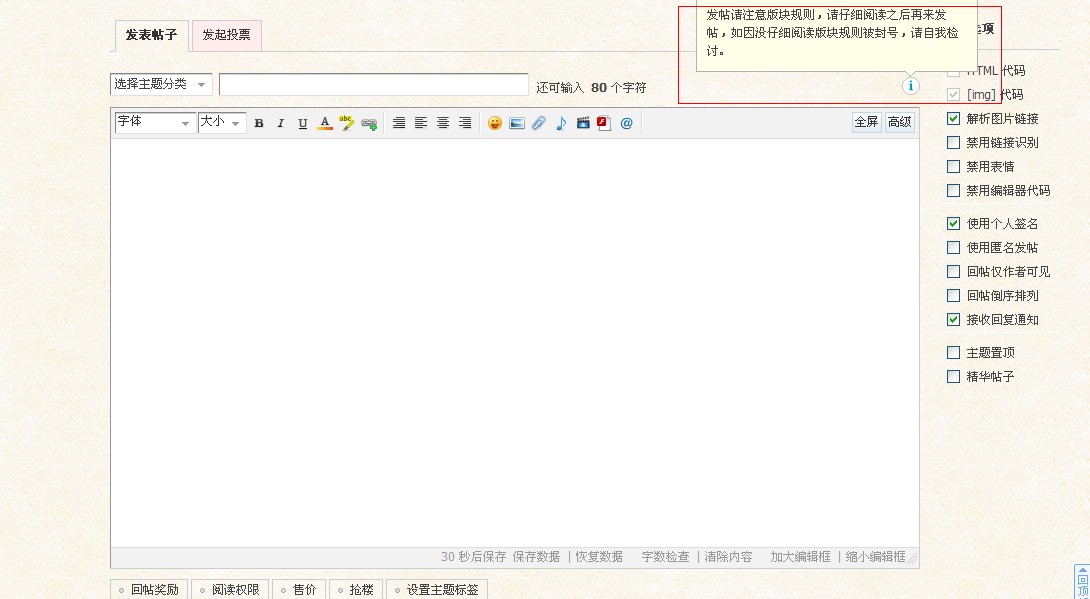The width and height of the screenshot is (1090, 599).
Task: Center align the text
Action: coord(443,123)
